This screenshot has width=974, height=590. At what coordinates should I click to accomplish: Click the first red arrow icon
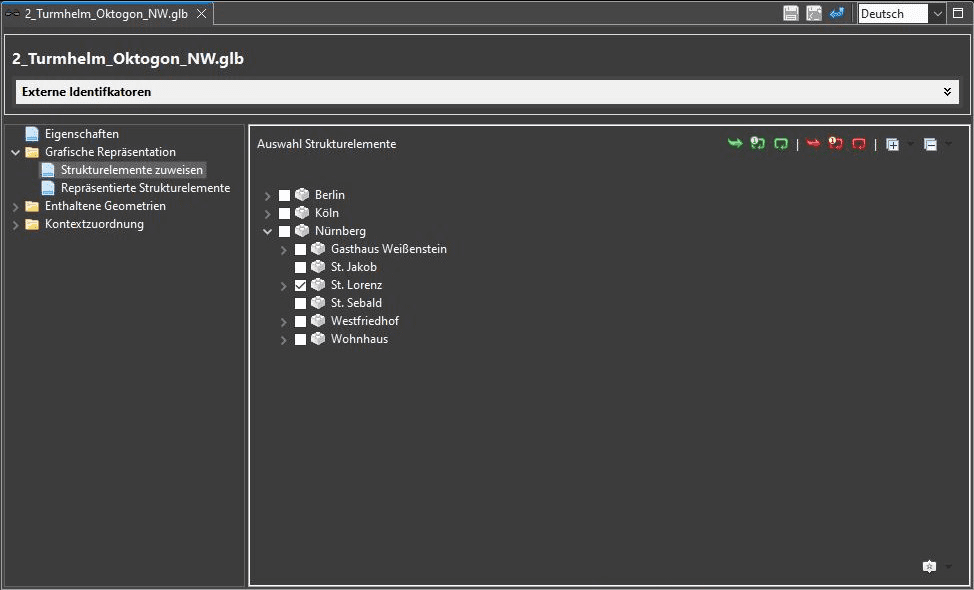click(812, 144)
